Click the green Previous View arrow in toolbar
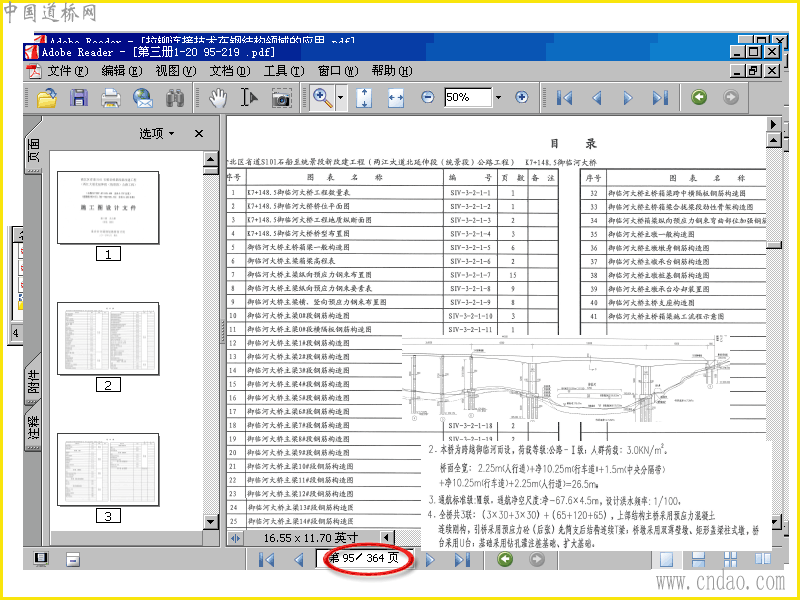The image size is (800, 600). click(699, 97)
